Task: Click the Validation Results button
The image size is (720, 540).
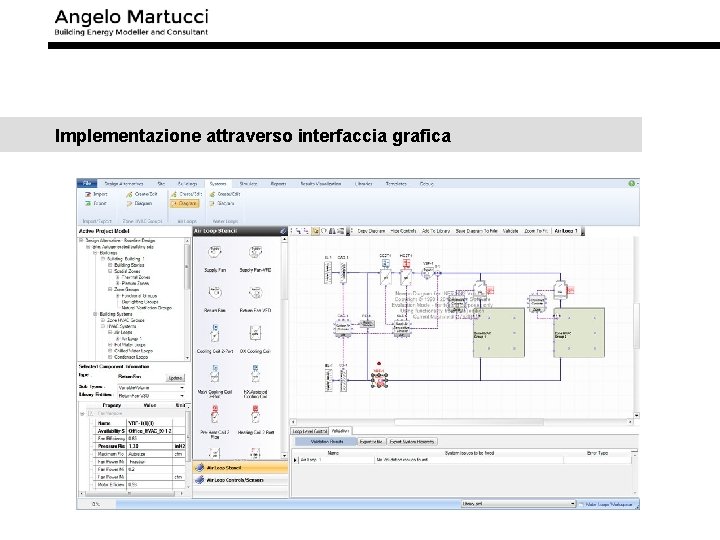Action: click(326, 442)
